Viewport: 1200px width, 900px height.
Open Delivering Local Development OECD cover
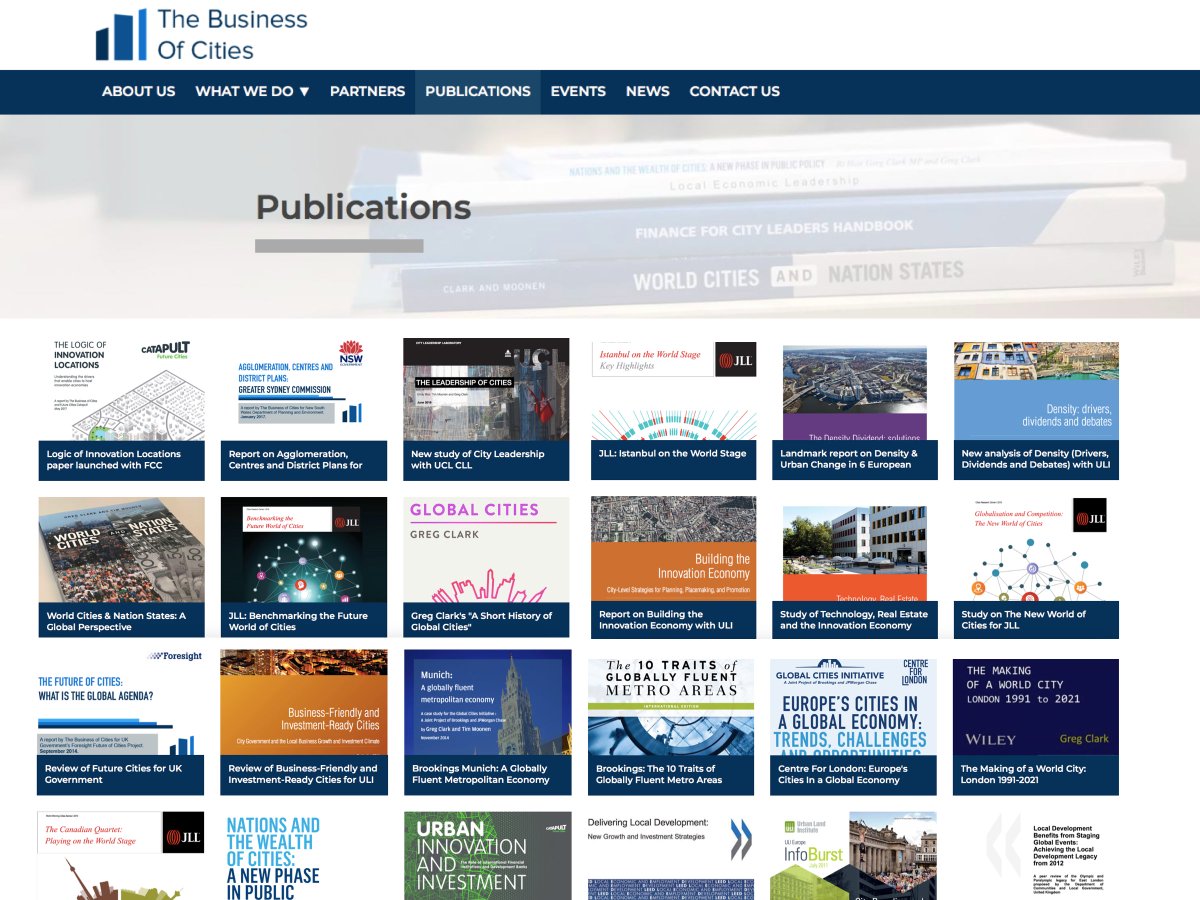pos(671,856)
